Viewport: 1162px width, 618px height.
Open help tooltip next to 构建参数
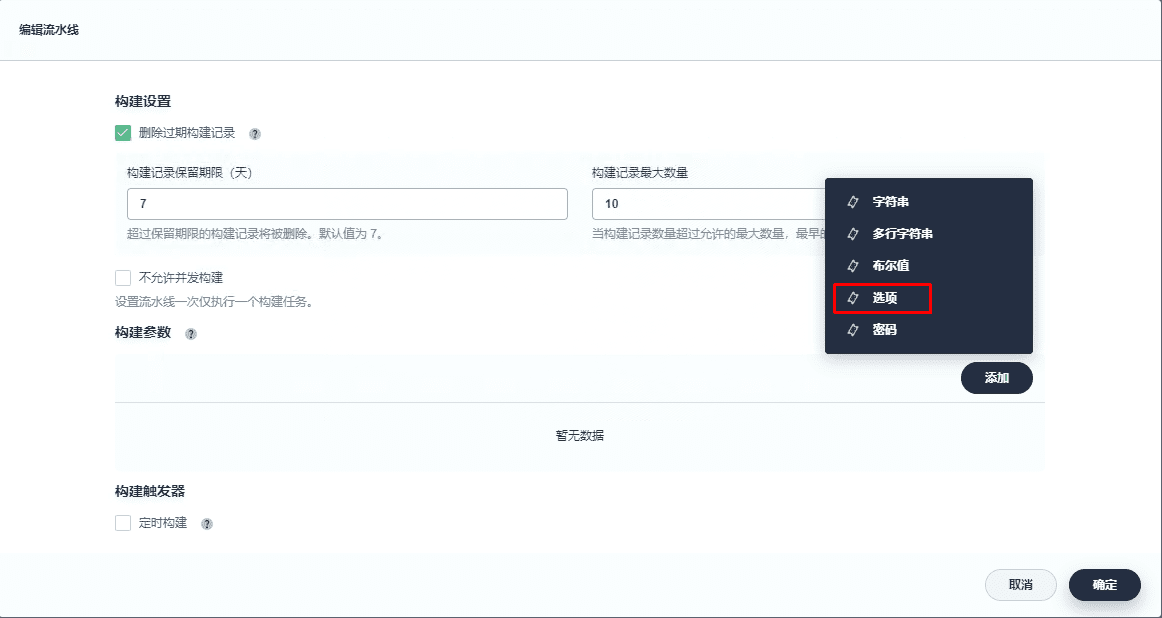[190, 334]
